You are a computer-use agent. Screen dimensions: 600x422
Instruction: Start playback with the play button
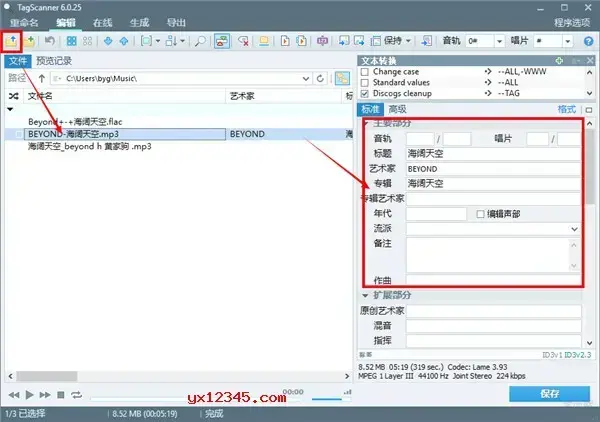tap(29, 394)
